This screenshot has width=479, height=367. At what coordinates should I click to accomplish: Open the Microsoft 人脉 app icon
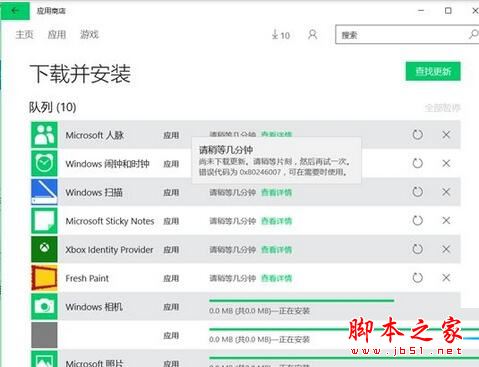click(x=44, y=135)
